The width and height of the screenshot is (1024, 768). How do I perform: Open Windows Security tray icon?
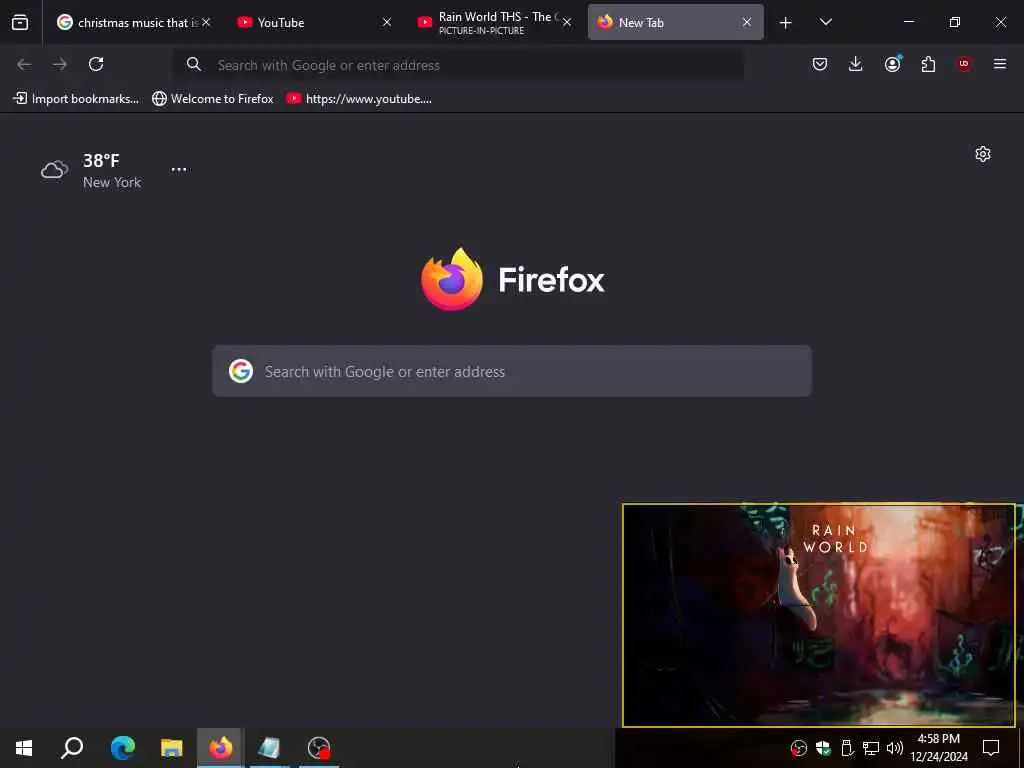point(824,748)
